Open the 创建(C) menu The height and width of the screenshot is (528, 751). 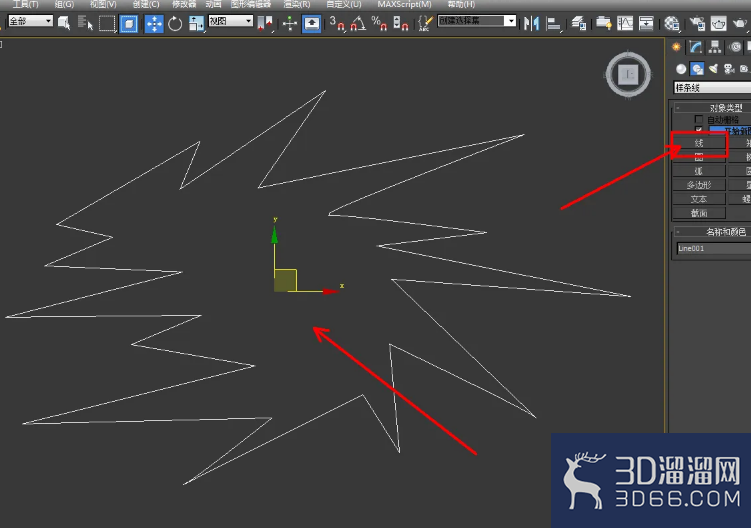[x=146, y=4]
